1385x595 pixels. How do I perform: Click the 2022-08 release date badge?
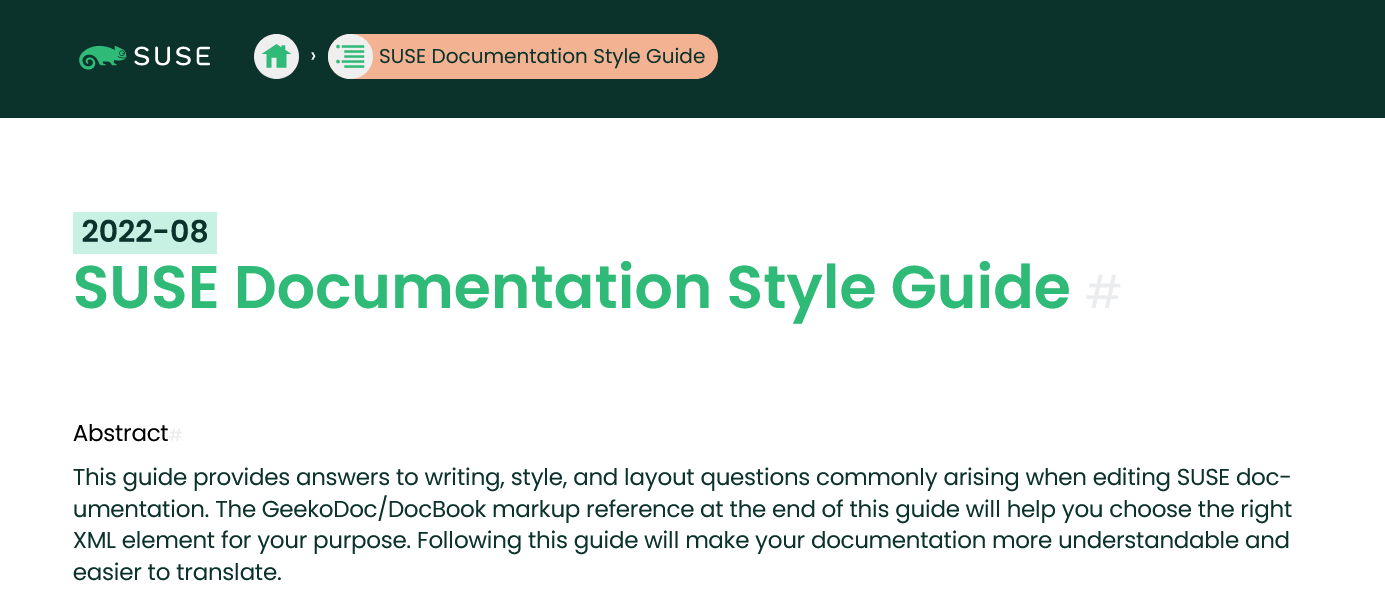pos(145,233)
